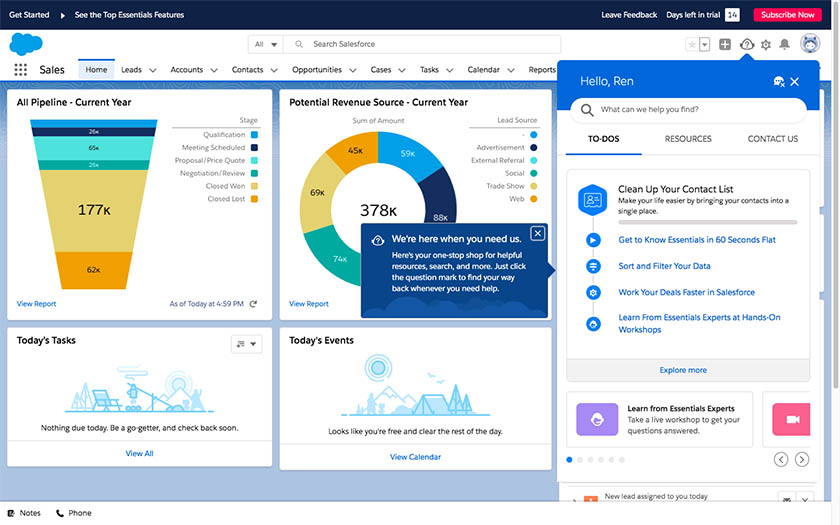Click the Help cloud question-mark icon
840x525 pixels.
[746, 44]
